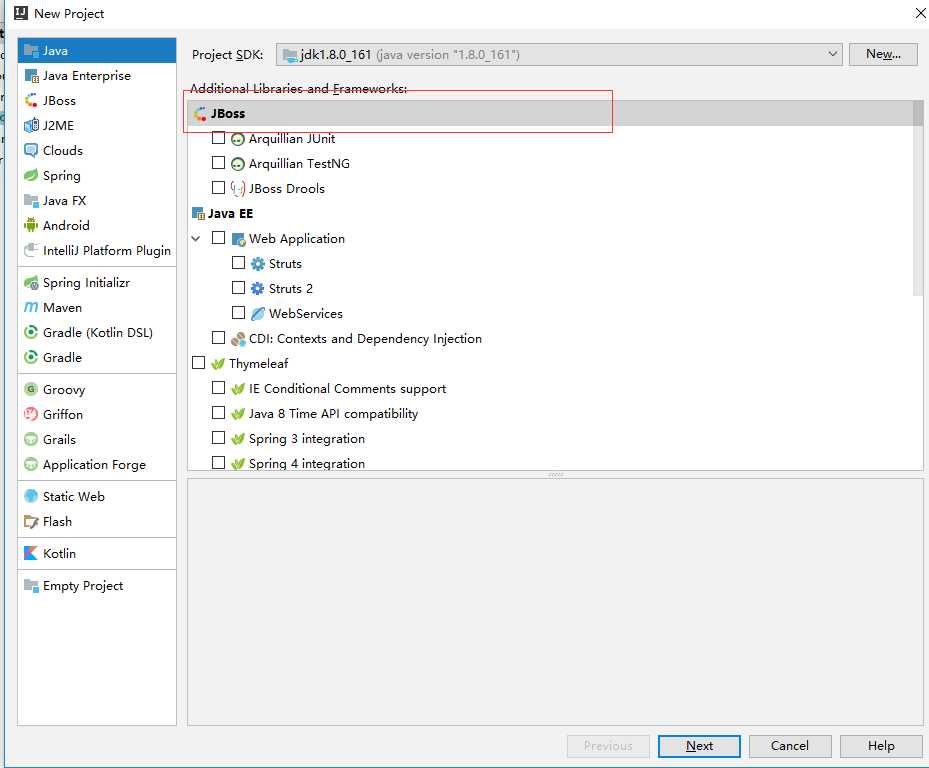Click the Arquillian TestNG framework icon

pos(238,164)
